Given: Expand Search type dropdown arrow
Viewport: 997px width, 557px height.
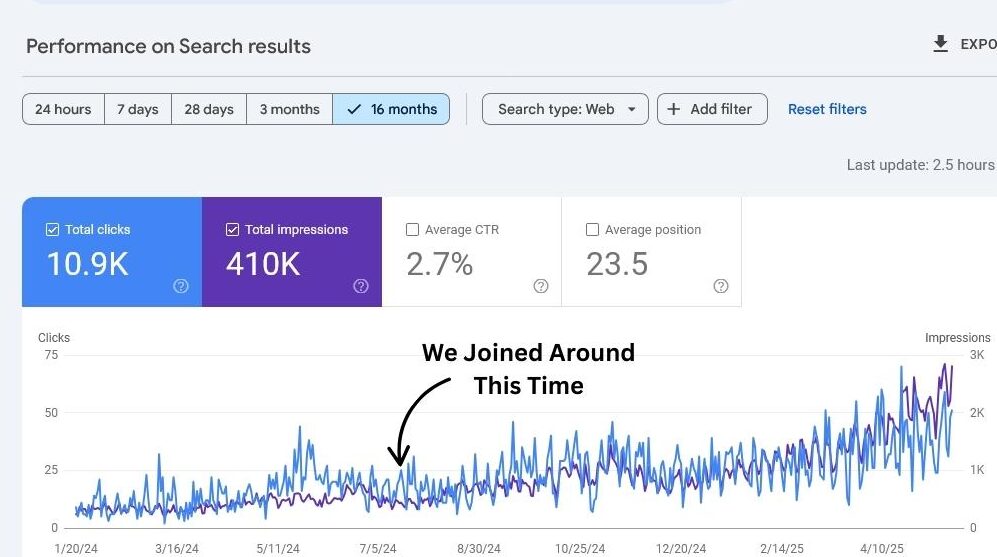Looking at the screenshot, I should 632,110.
